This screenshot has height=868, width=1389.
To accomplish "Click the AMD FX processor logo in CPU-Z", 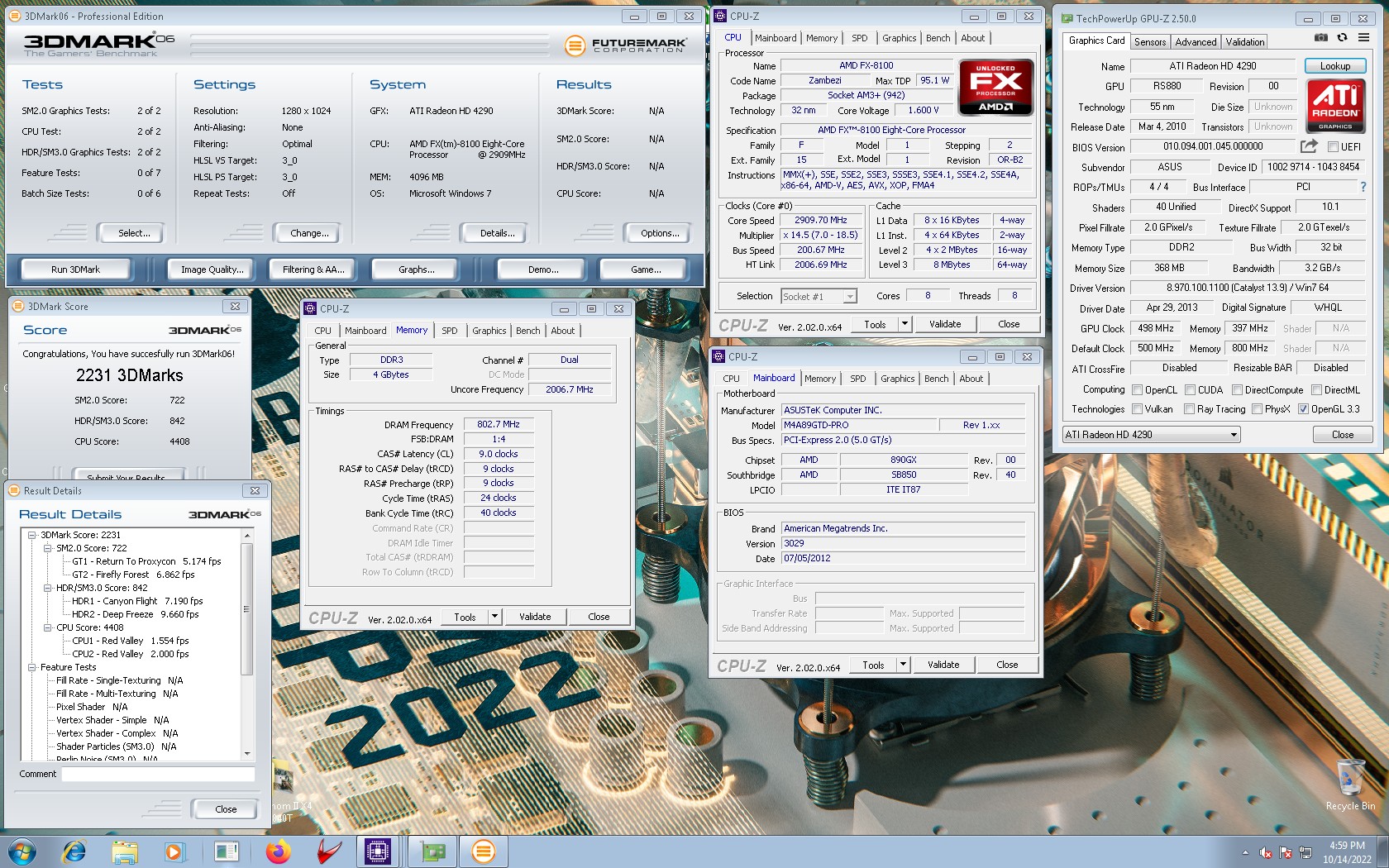I will coord(995,87).
